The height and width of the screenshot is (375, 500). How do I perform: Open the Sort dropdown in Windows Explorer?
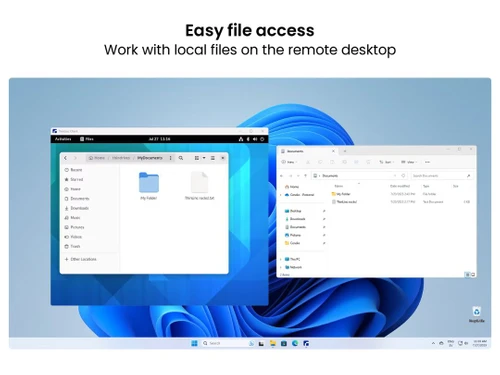coord(387,162)
